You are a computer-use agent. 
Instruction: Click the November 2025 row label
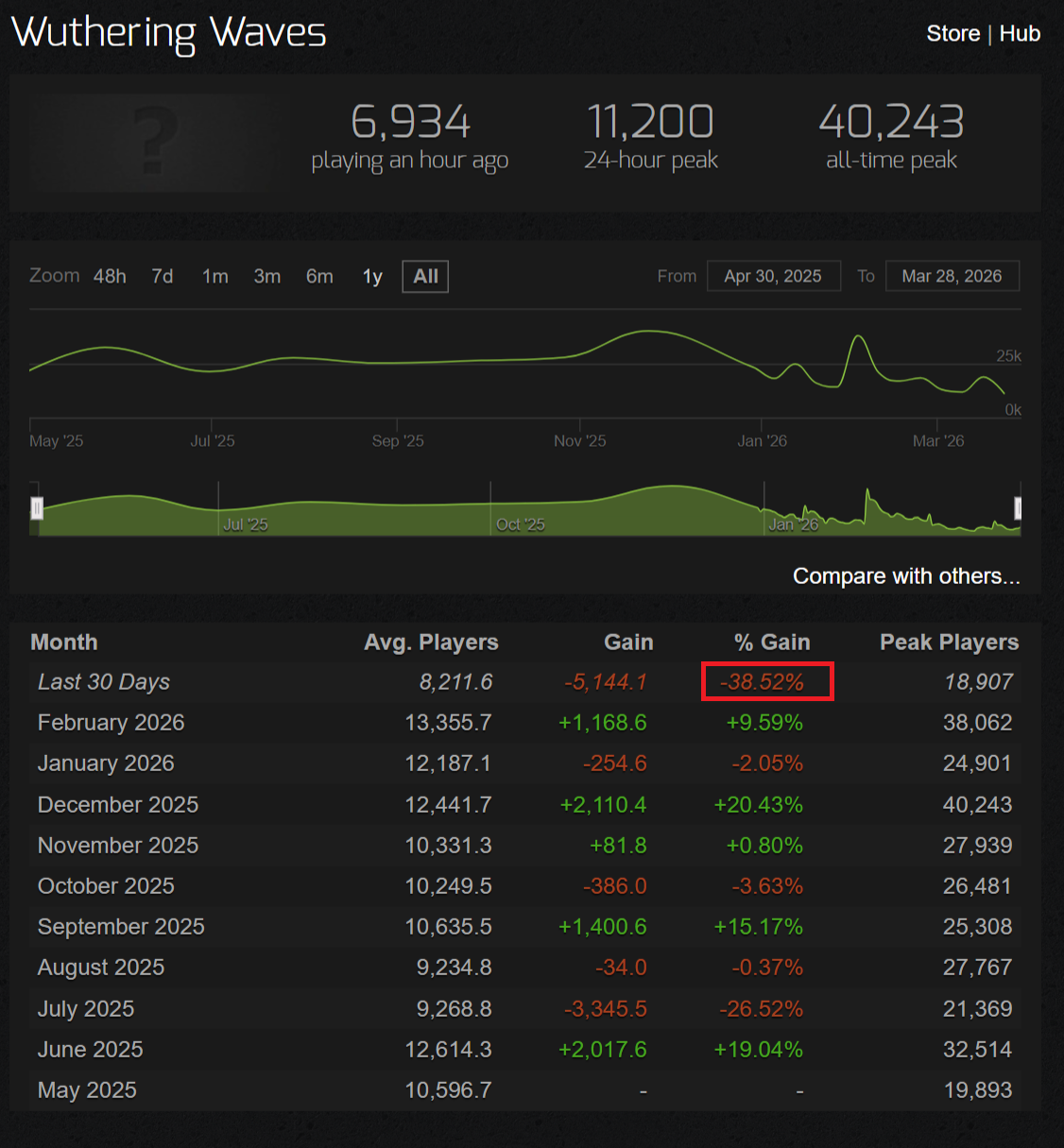[x=118, y=846]
